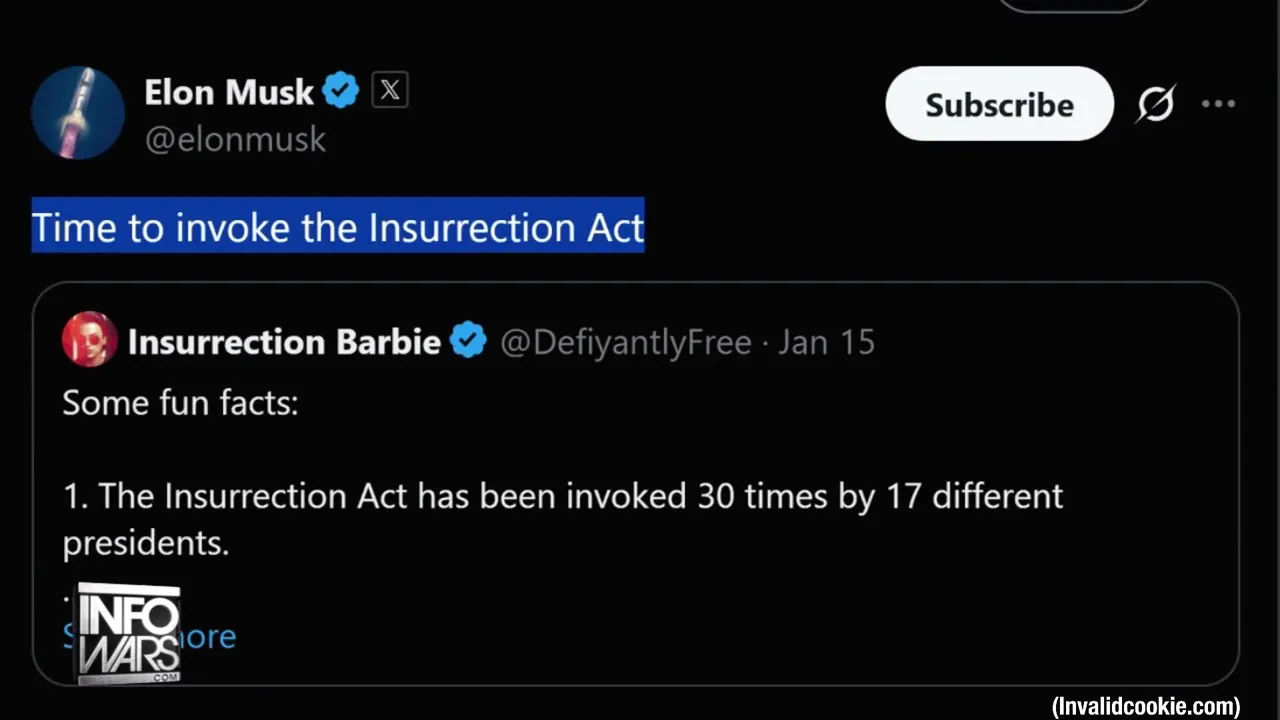Click verified checkmark next to Insurrection Barbie
Image resolution: width=1280 pixels, height=720 pixels.
coord(467,342)
